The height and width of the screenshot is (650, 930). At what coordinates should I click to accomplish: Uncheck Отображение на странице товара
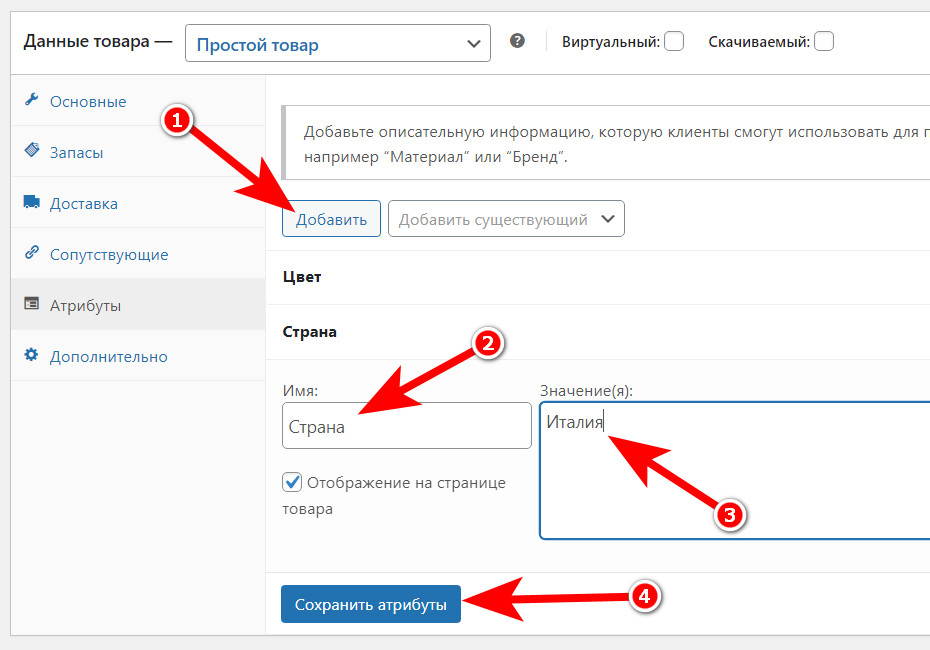coord(292,482)
